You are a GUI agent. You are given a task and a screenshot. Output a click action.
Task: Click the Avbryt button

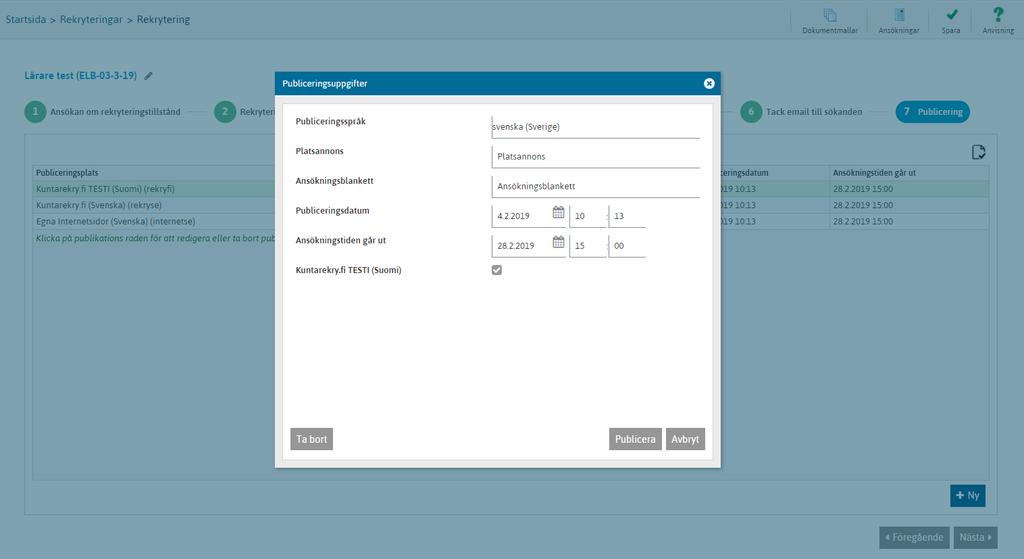[685, 439]
